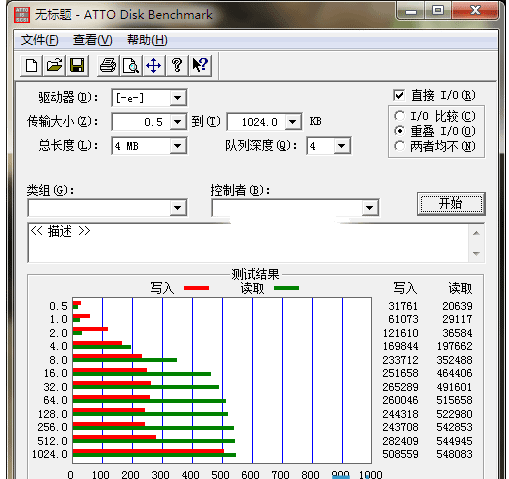Click the 开始 start button
The image size is (509, 479).
click(x=451, y=203)
